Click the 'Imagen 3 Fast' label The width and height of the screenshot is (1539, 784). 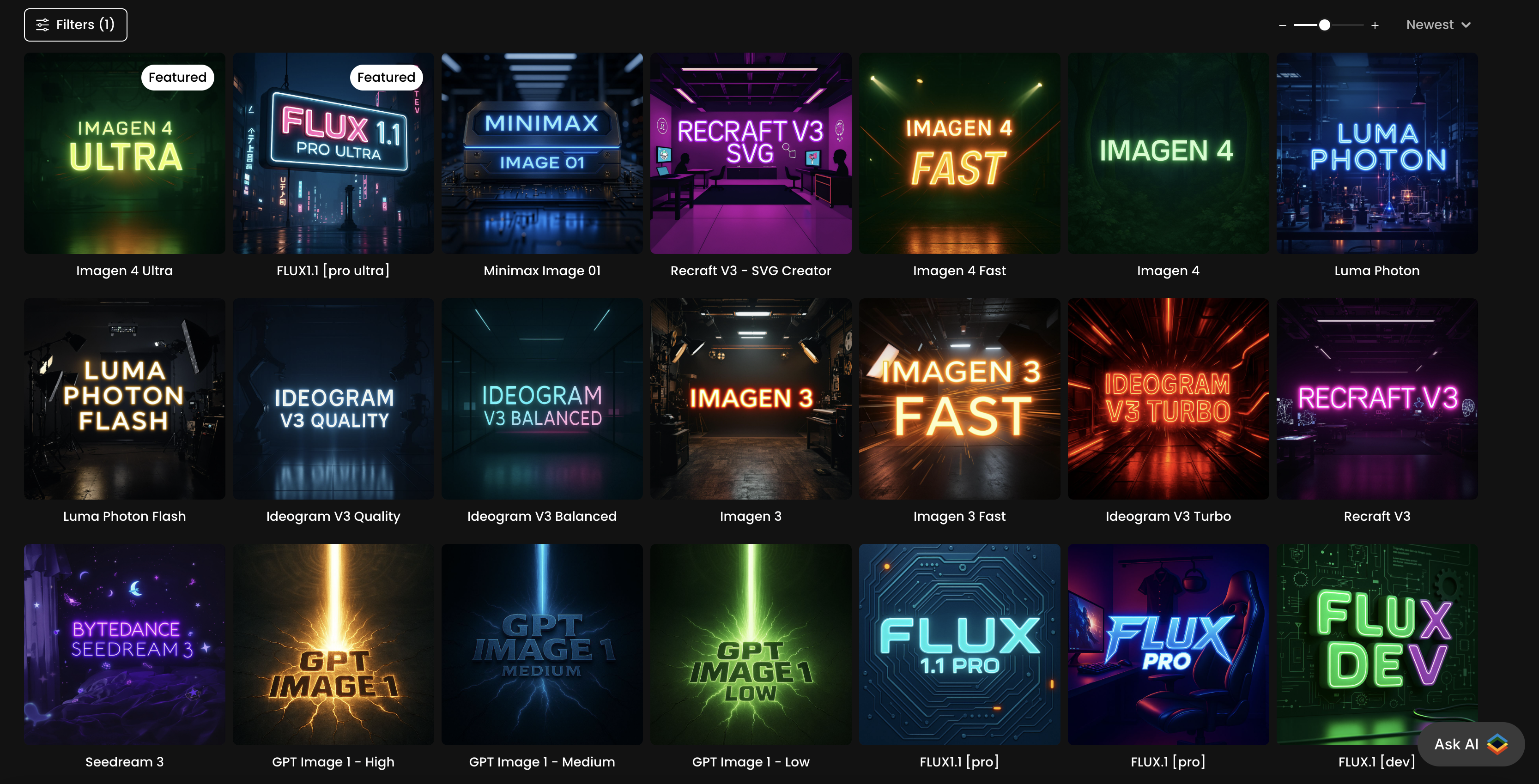[x=959, y=517]
